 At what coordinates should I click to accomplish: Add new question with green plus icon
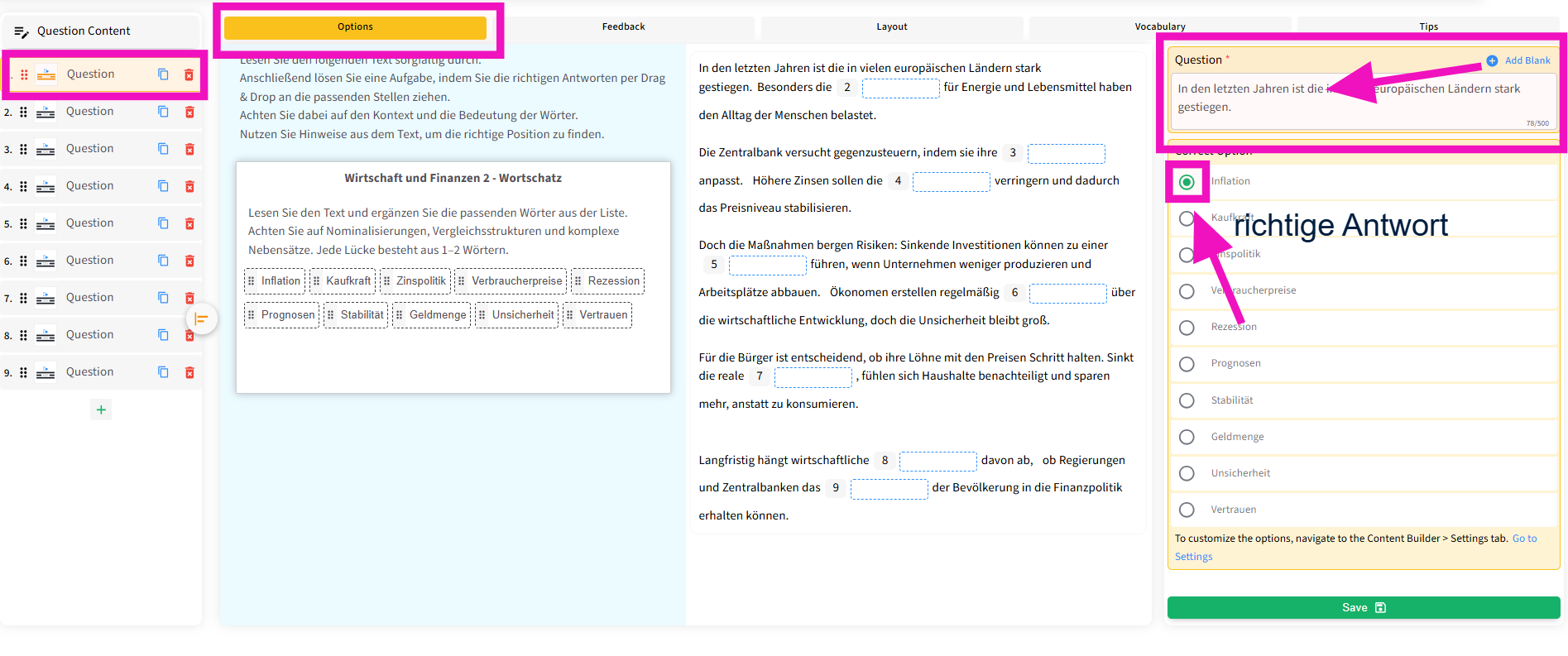click(101, 409)
